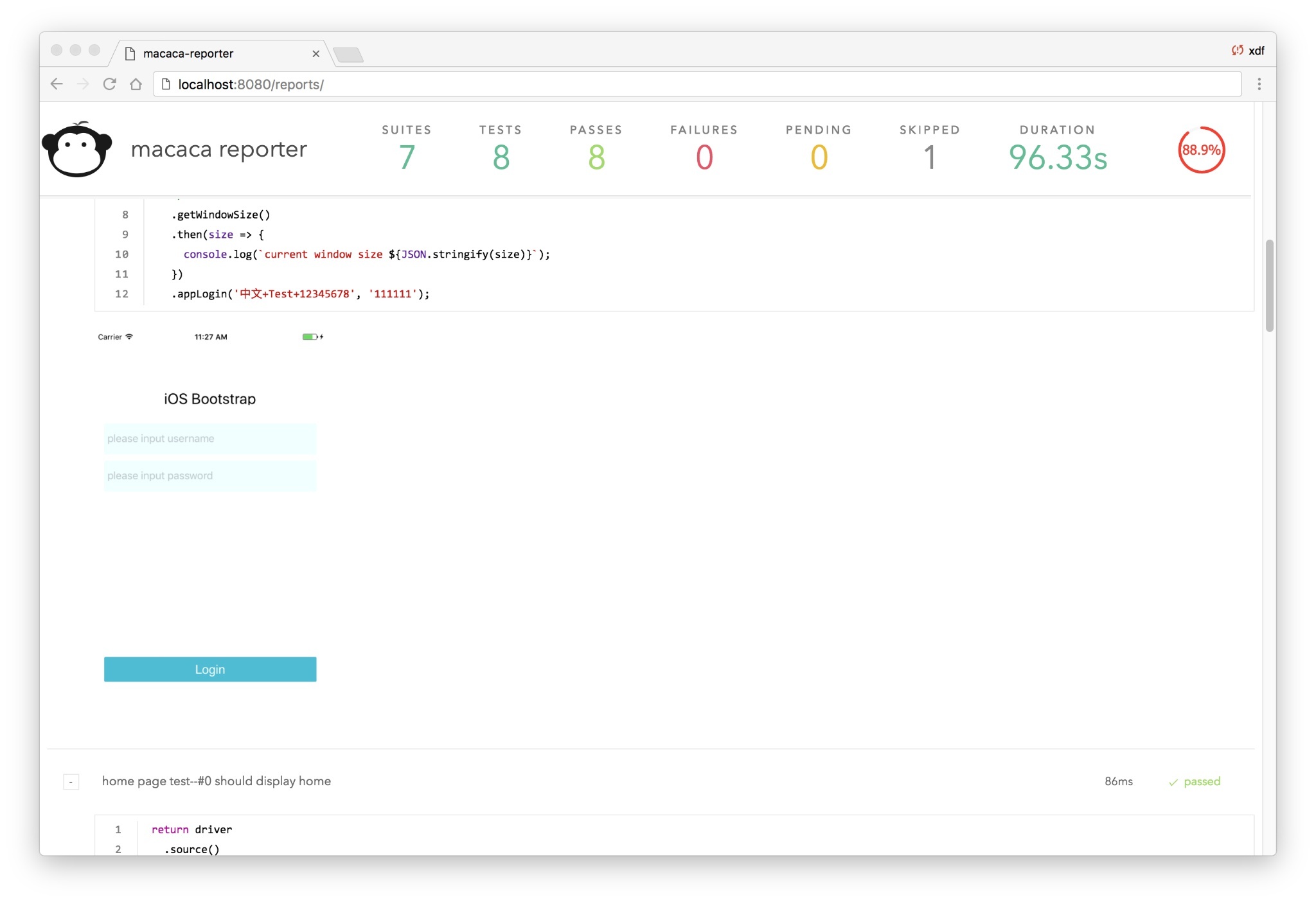The height and width of the screenshot is (902, 1316).
Task: Collapse the home page test section
Action: [71, 782]
